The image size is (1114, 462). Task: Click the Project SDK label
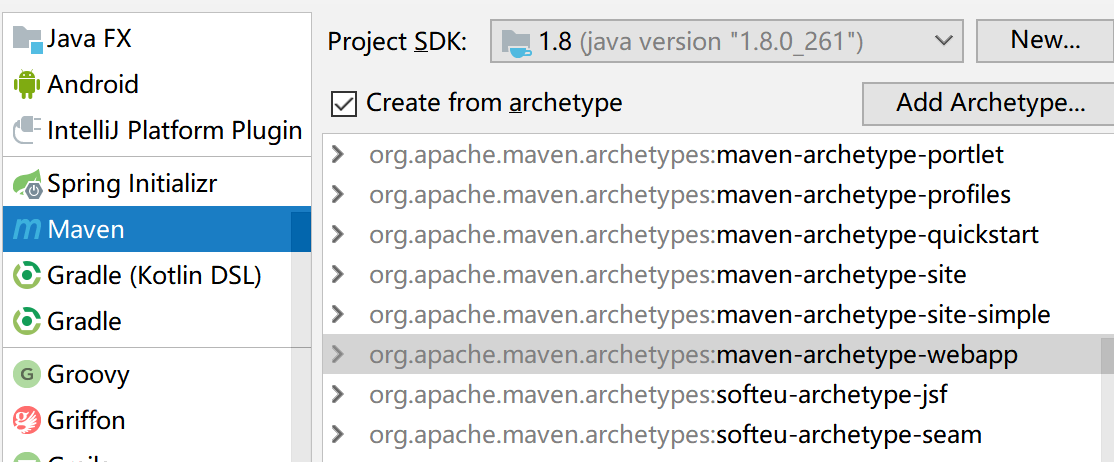coord(397,42)
